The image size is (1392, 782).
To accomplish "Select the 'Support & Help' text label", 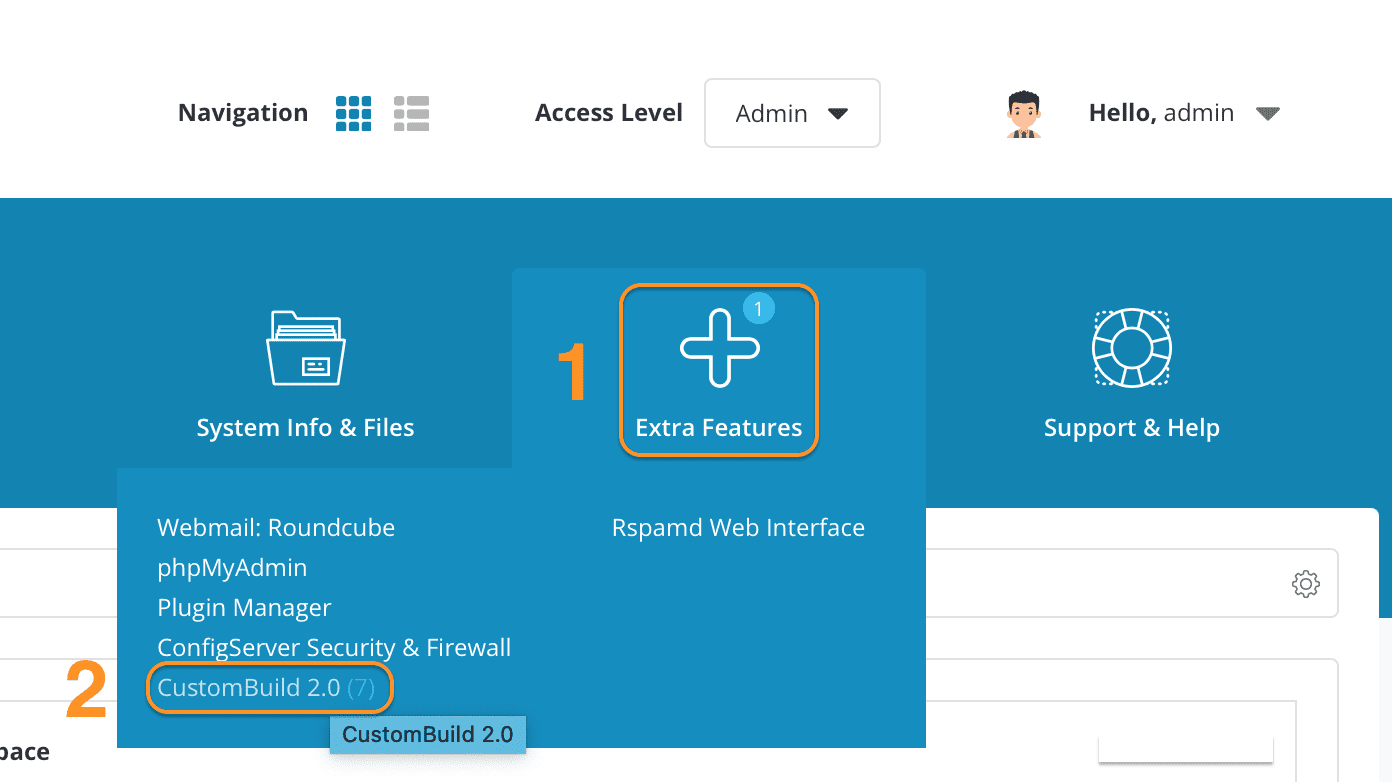I will pos(1131,428).
